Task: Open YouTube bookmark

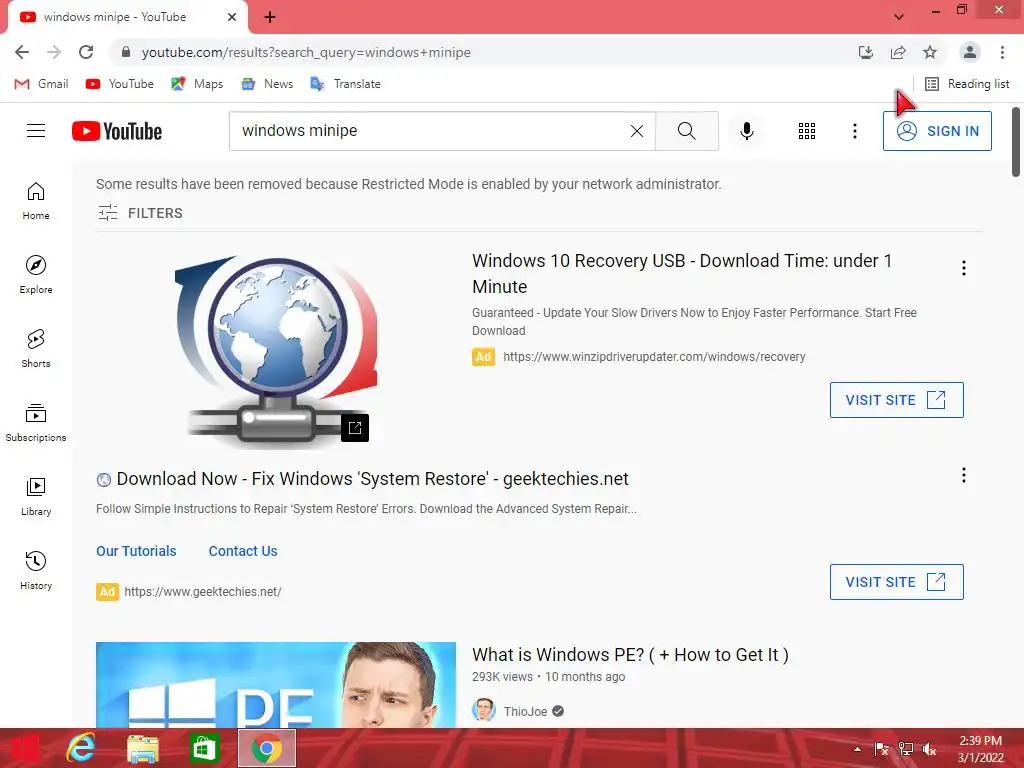Action: 120,84
